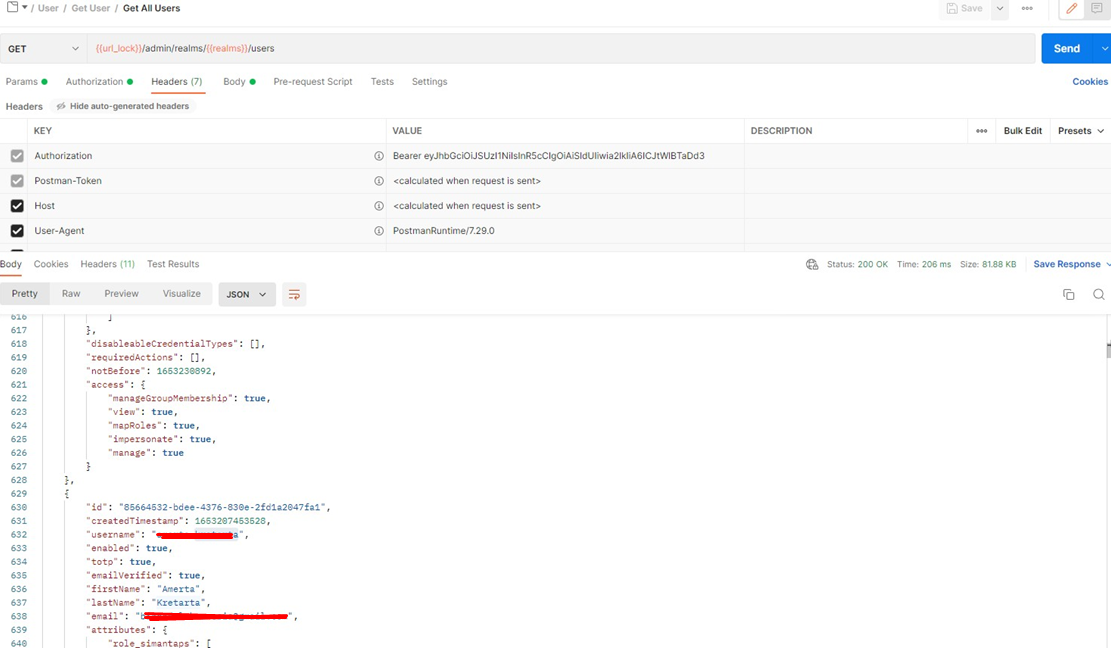Uncheck the Host header checkbox
1111x650 pixels.
(x=17, y=206)
